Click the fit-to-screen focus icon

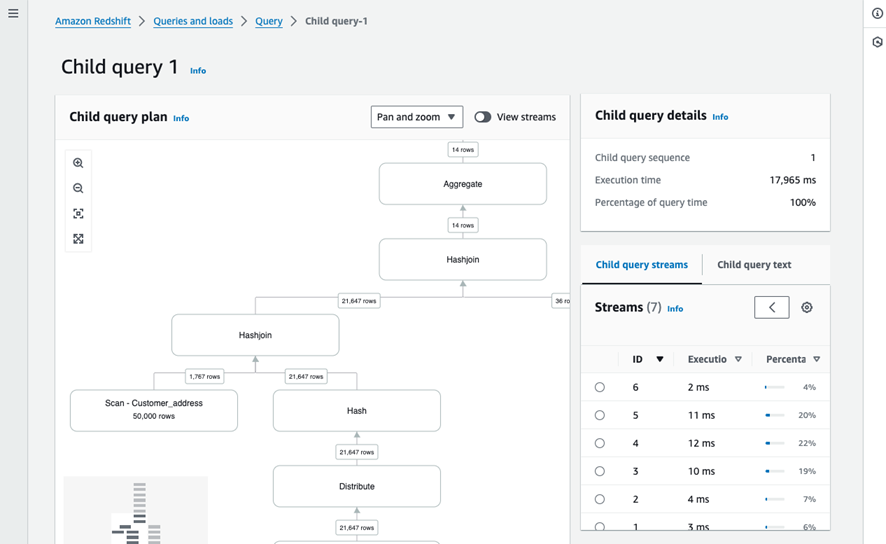pyautogui.click(x=78, y=214)
